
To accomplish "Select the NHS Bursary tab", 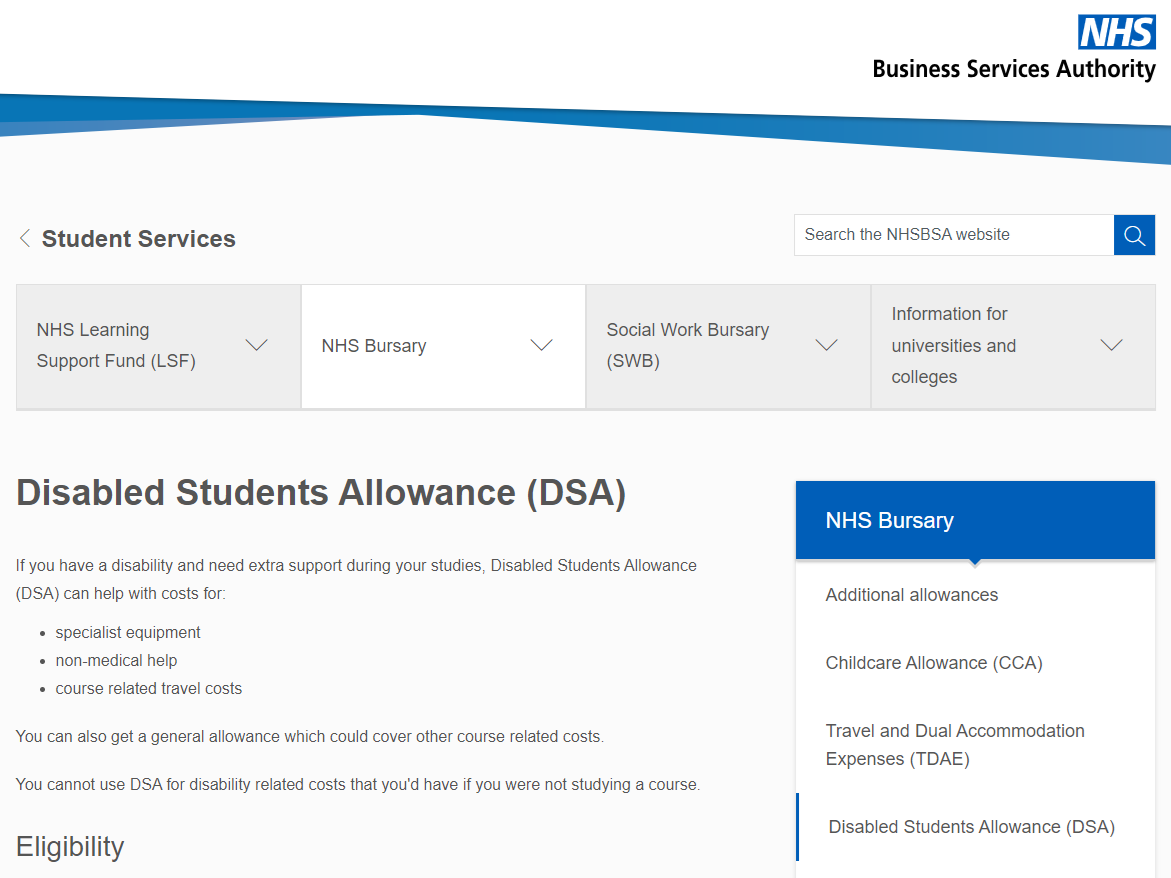I will tap(374, 345).
